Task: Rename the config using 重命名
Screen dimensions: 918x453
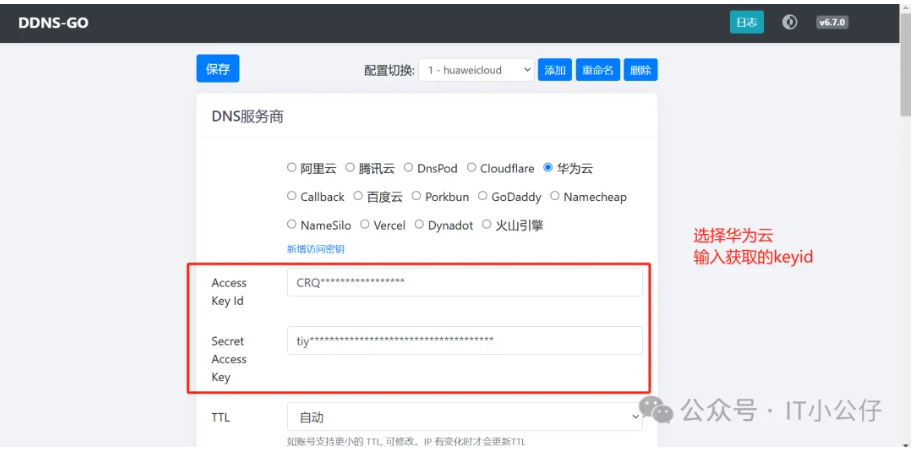Action: 598,70
